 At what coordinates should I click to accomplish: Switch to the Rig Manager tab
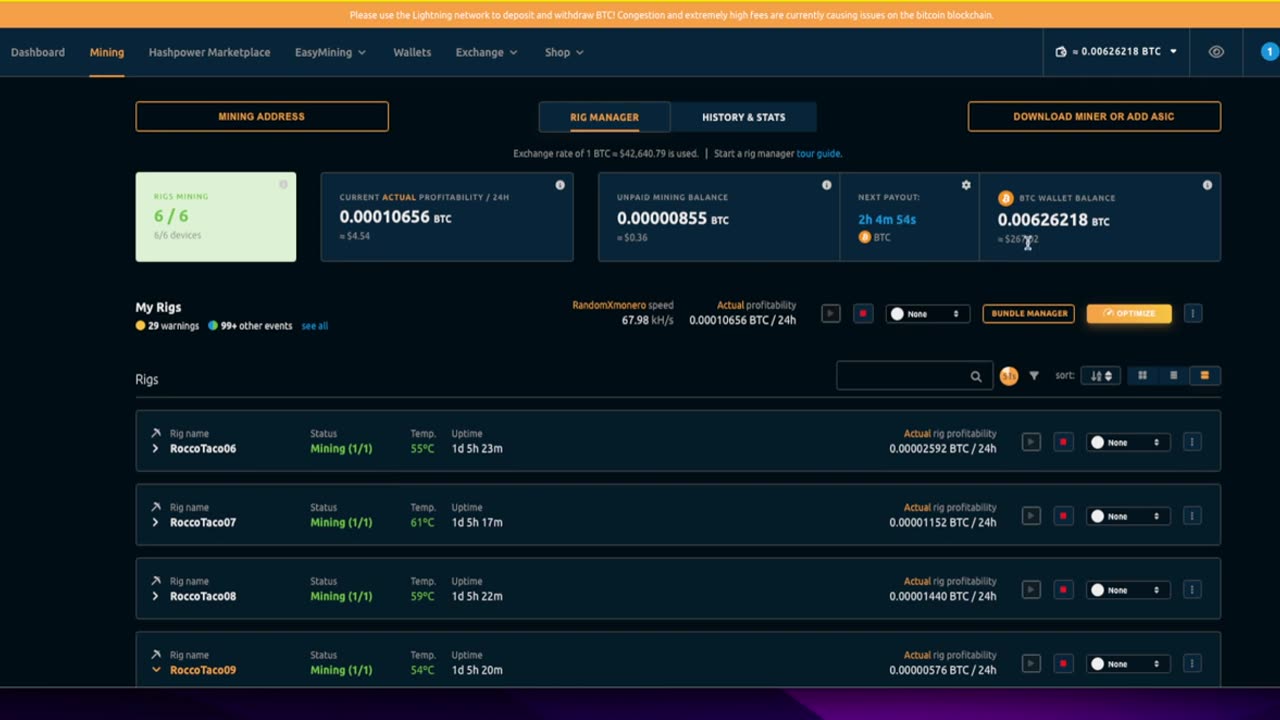click(604, 117)
